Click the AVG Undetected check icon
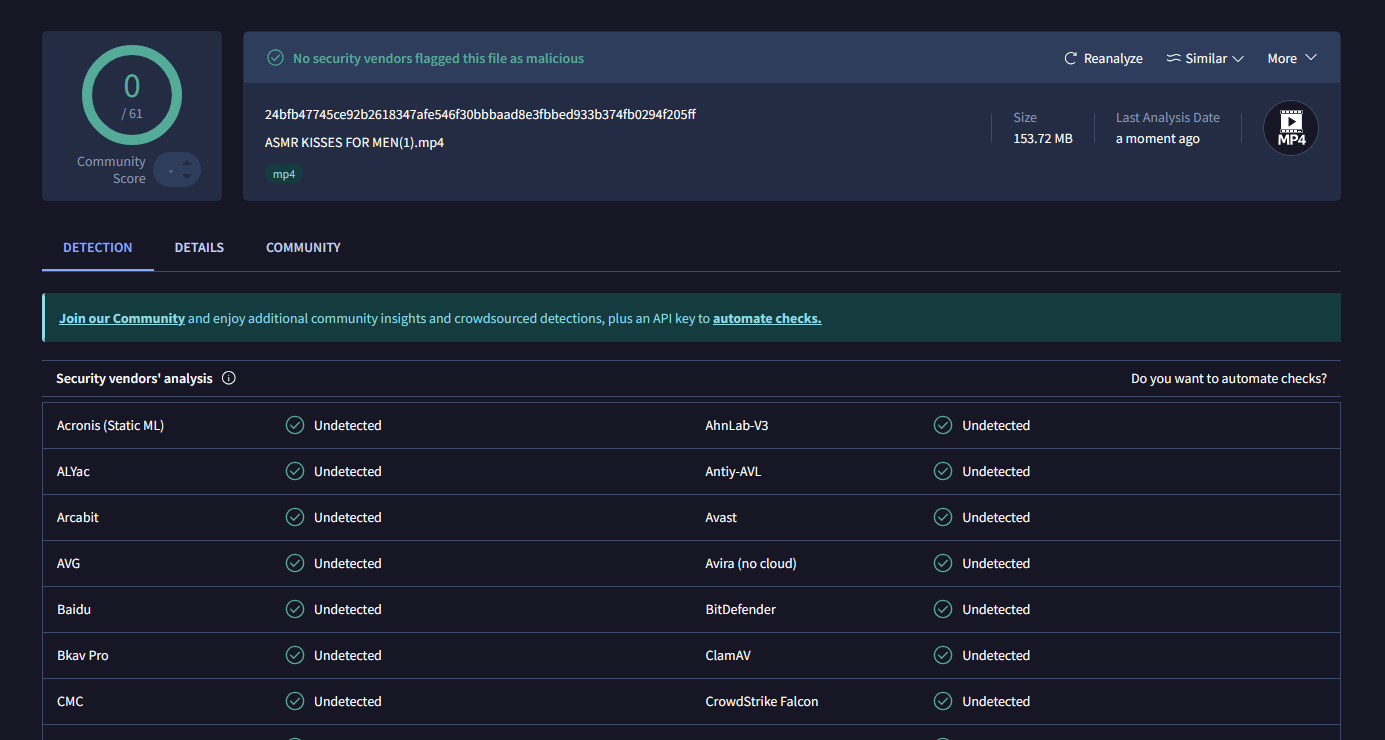Viewport: 1385px width, 740px height. (295, 563)
